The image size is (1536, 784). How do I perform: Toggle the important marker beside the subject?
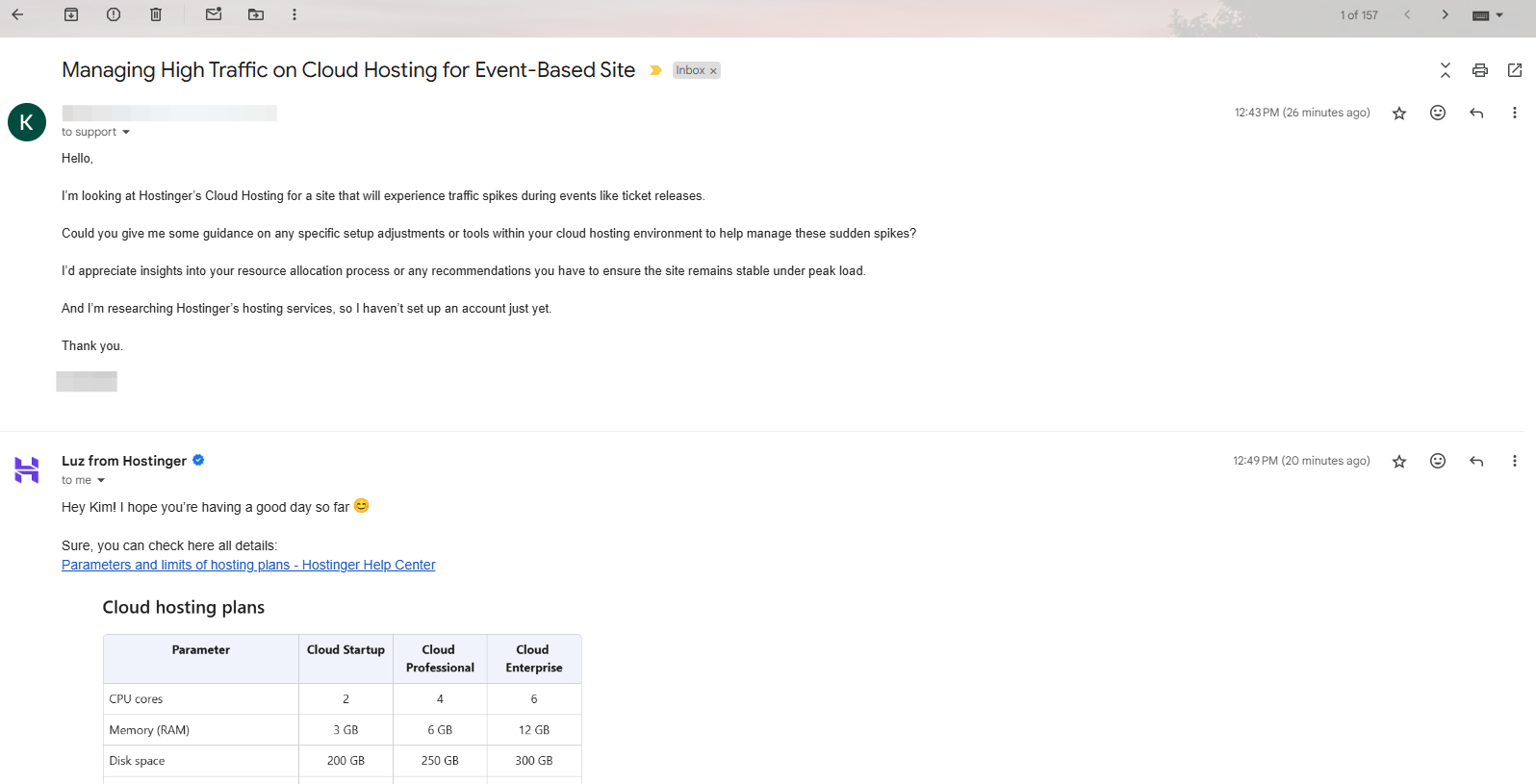[655, 70]
